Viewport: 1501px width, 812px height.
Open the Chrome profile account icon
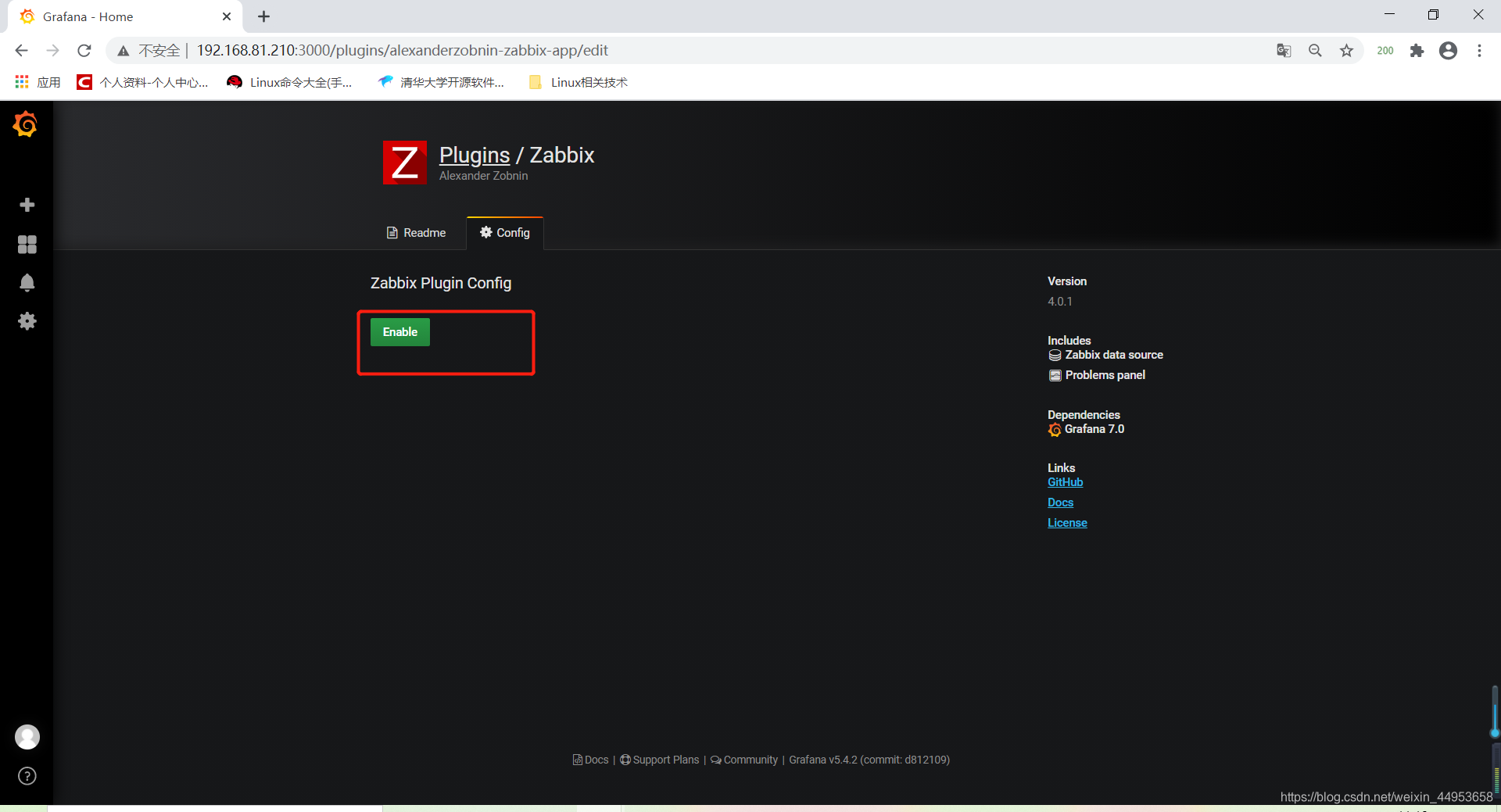[x=1448, y=51]
